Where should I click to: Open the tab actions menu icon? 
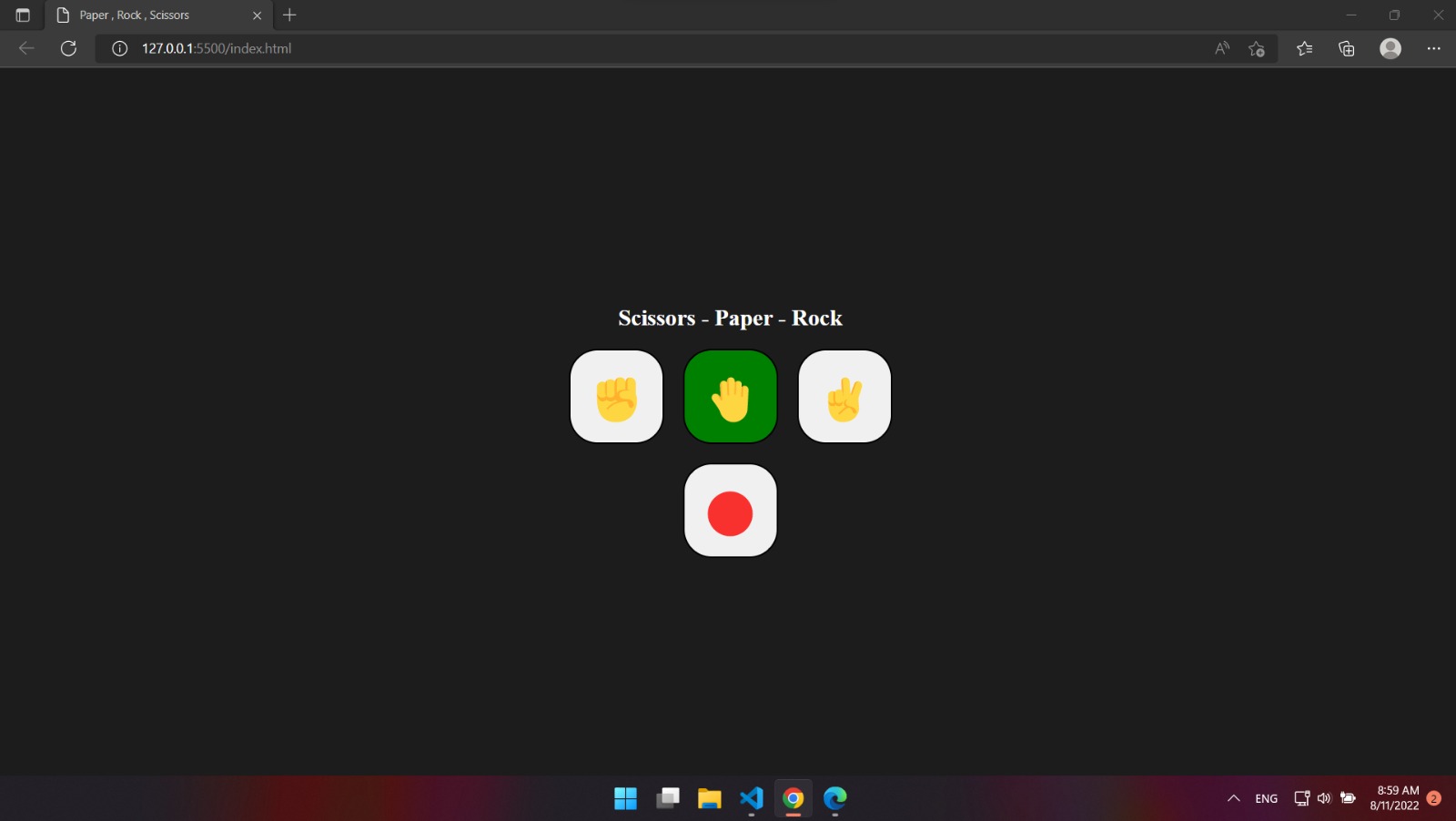(x=23, y=15)
